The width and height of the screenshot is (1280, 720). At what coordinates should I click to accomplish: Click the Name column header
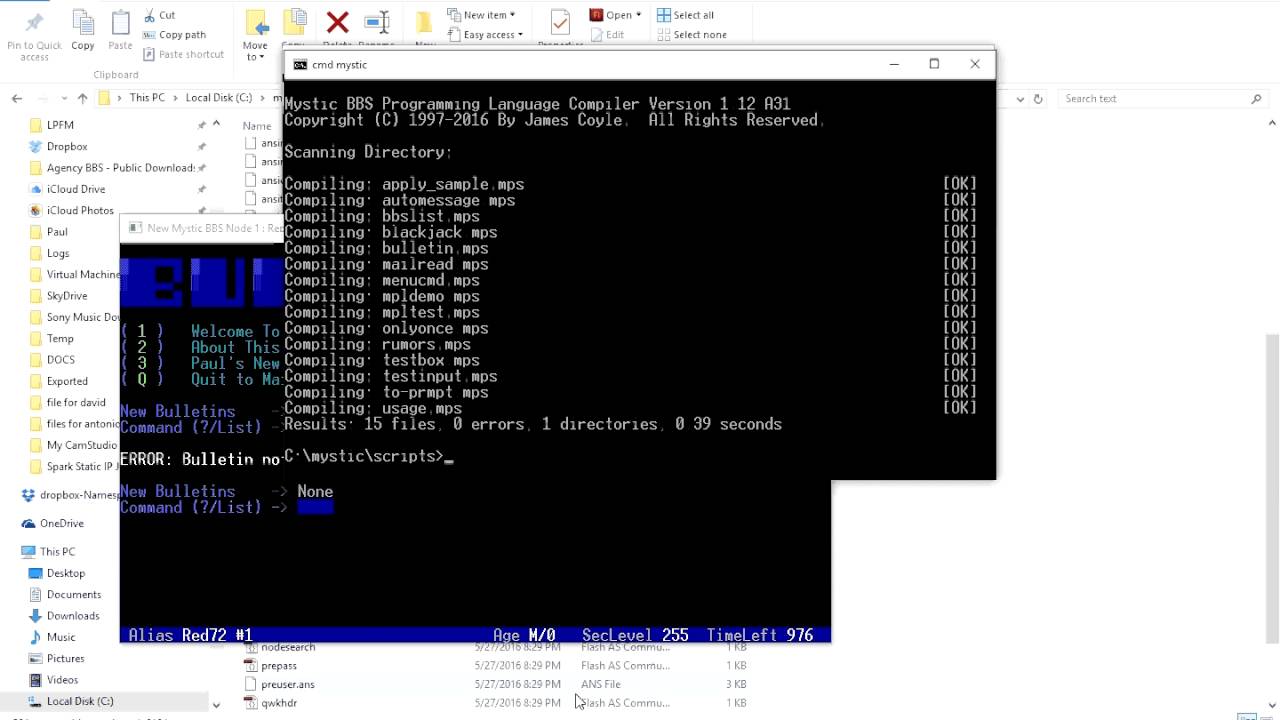[257, 126]
